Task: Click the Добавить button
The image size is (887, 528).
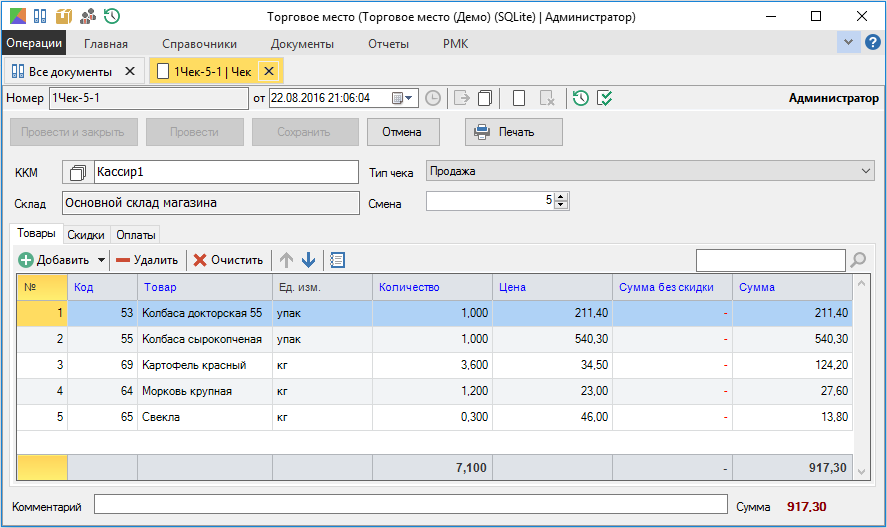Action: [x=54, y=260]
